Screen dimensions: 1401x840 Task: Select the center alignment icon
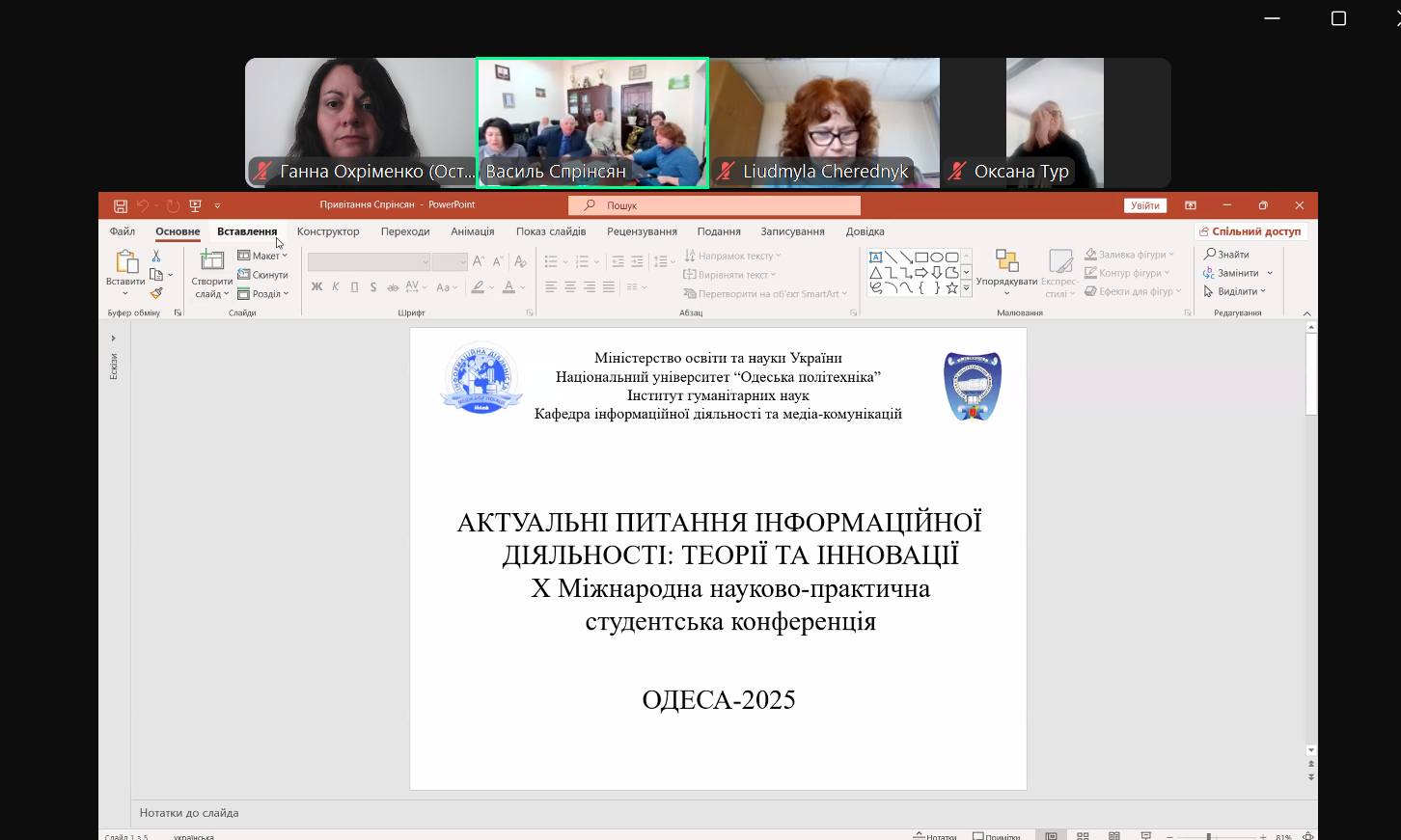coord(569,285)
